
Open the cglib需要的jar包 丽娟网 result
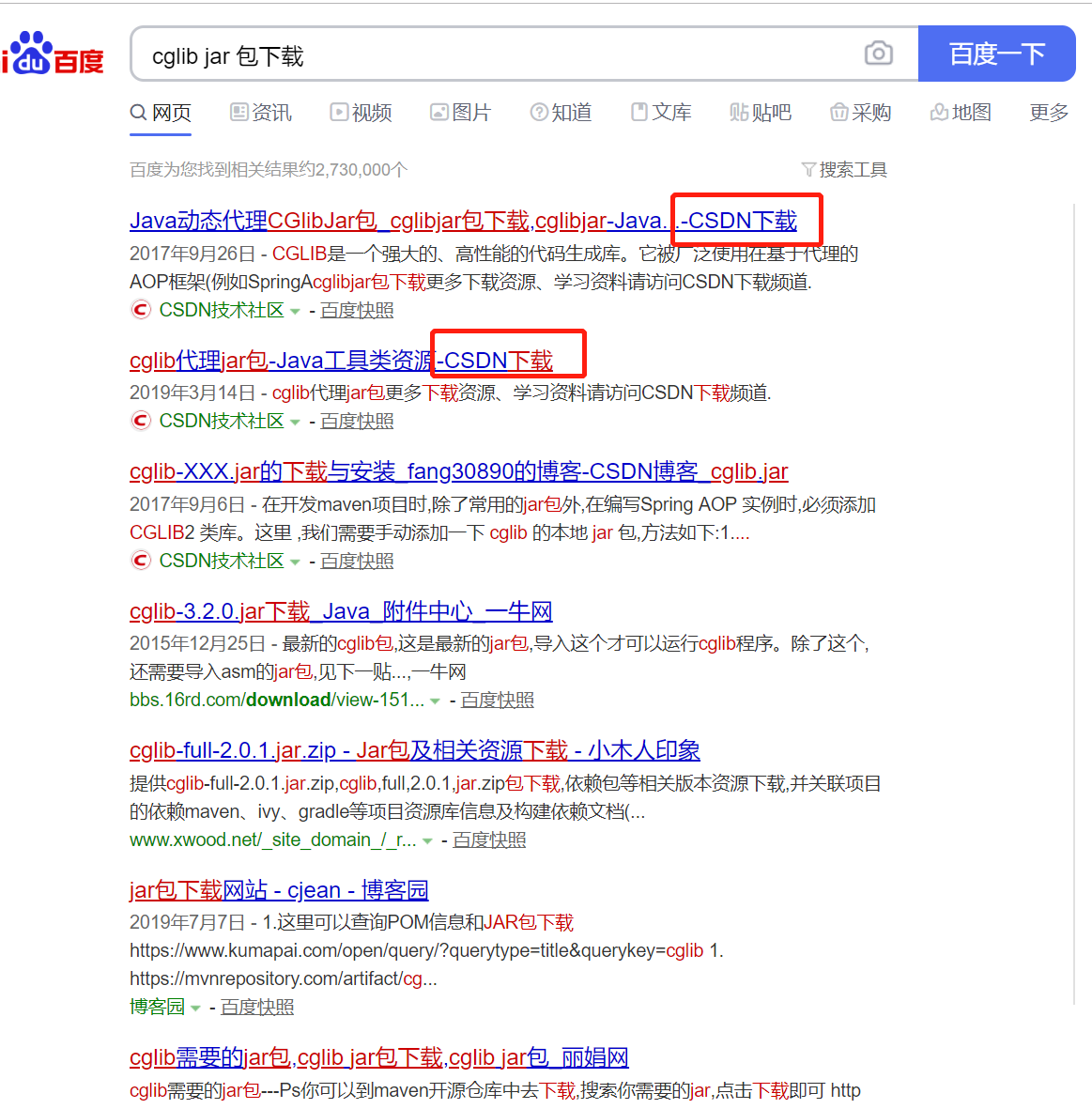pyautogui.click(x=379, y=1058)
